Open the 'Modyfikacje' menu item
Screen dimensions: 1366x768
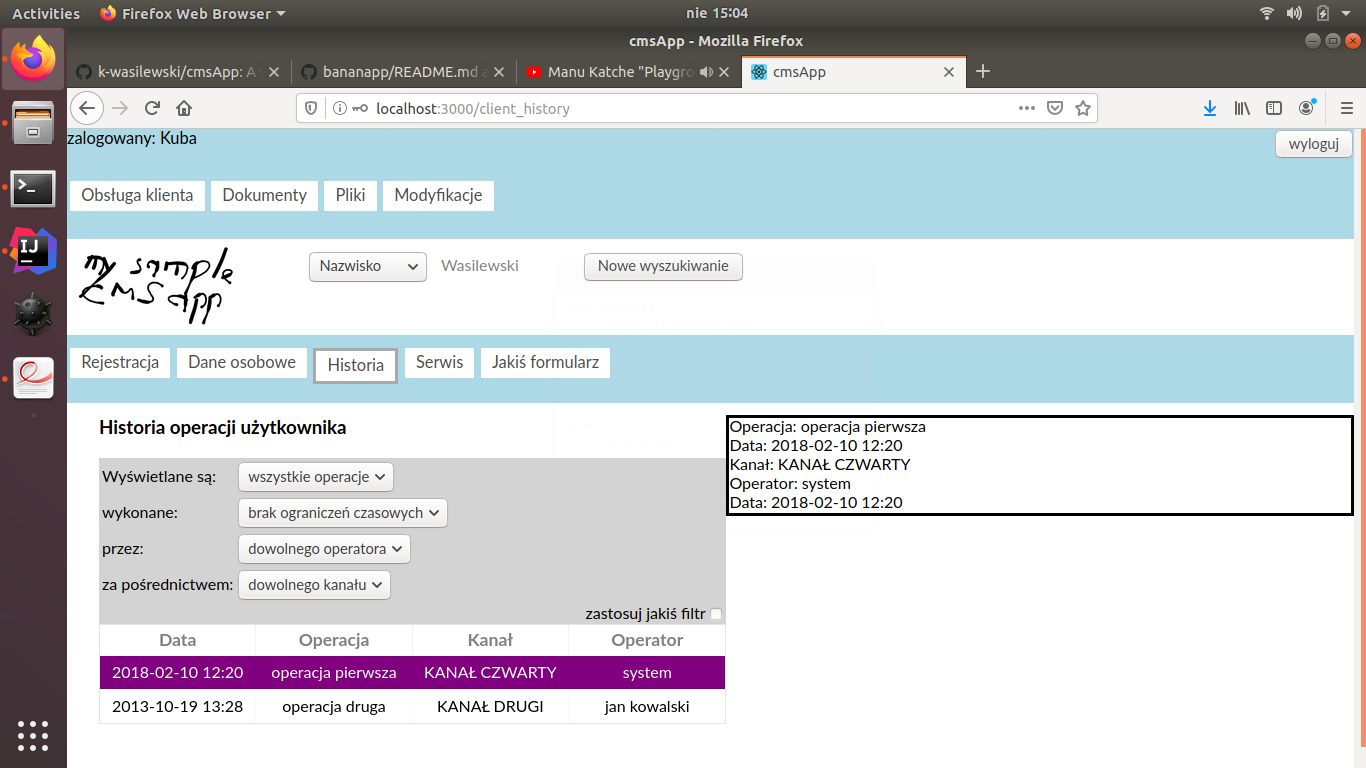coord(438,195)
